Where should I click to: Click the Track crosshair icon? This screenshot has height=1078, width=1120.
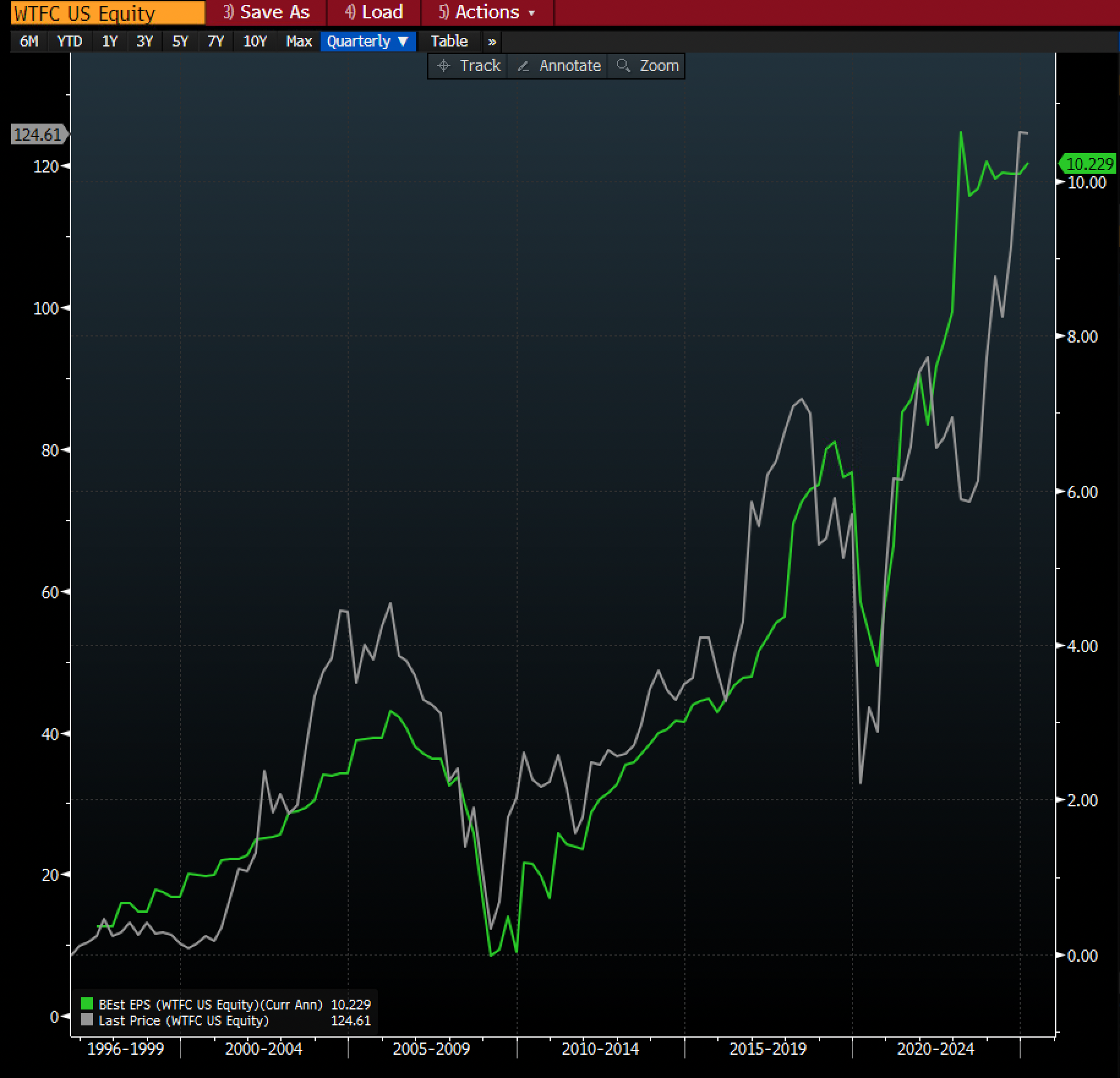444,66
